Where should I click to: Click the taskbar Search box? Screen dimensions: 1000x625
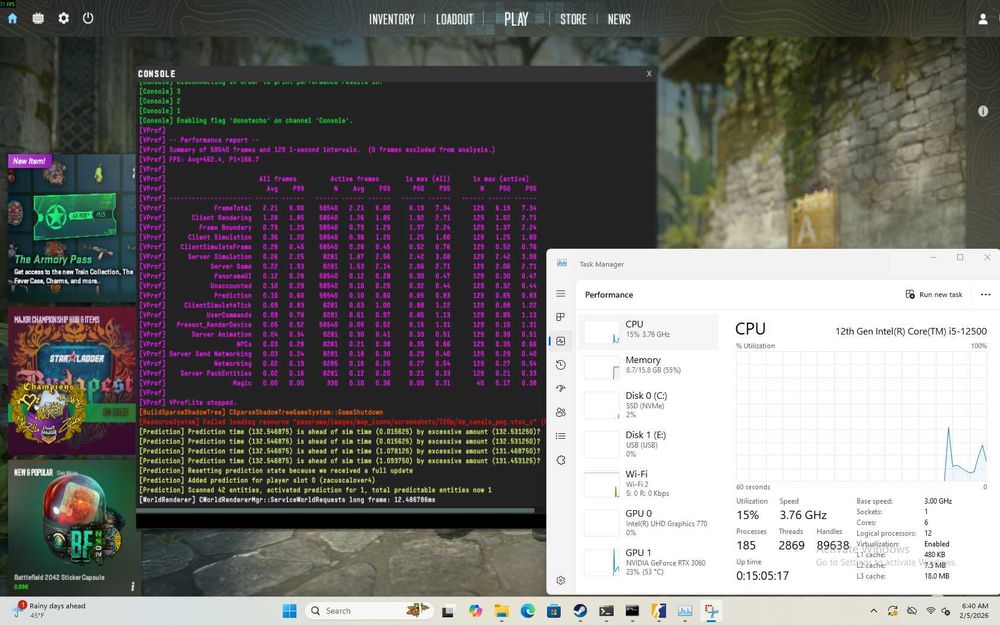click(x=369, y=611)
